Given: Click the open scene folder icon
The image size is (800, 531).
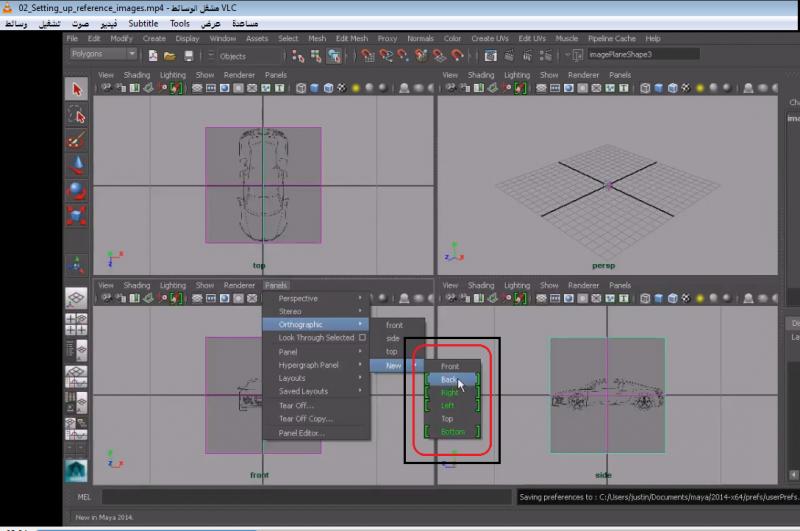Looking at the screenshot, I should tap(169, 56).
